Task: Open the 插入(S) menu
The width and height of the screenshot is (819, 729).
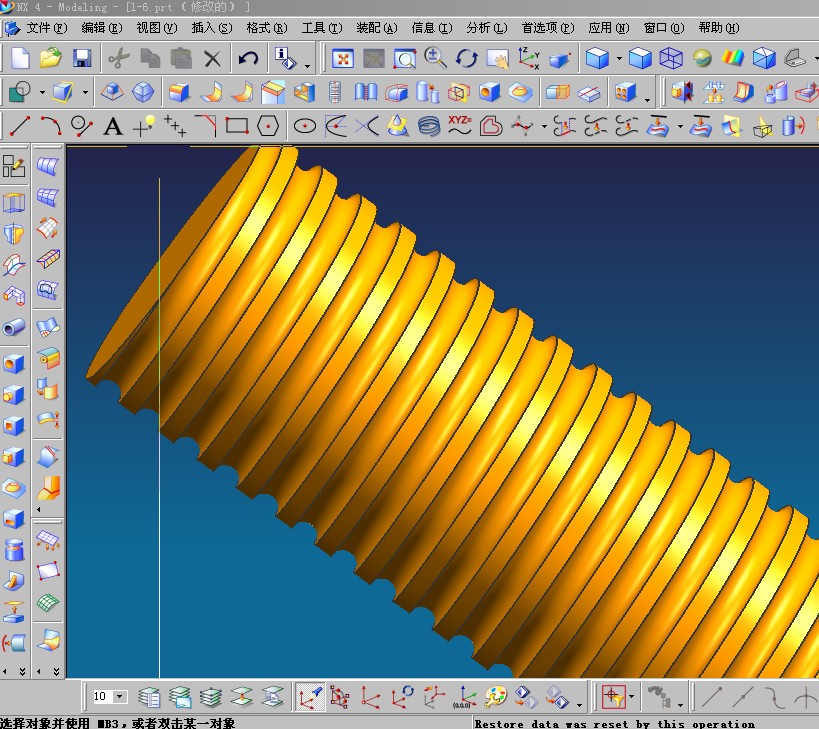Action: pos(212,28)
